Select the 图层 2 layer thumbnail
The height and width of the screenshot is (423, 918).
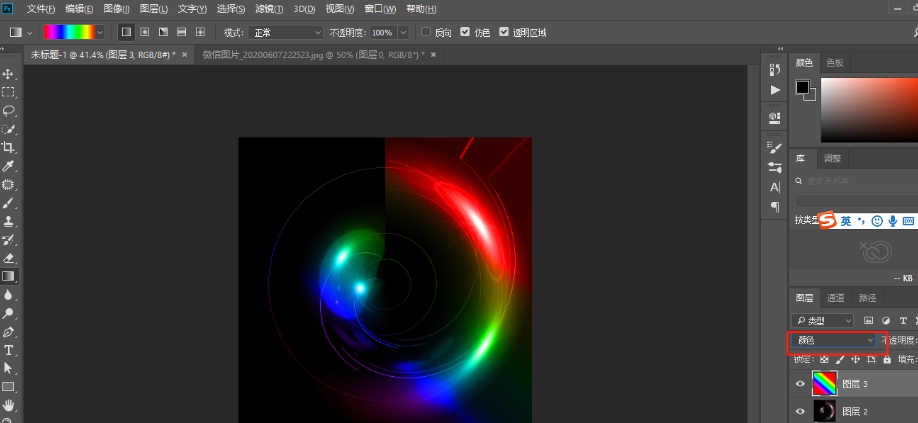point(824,411)
